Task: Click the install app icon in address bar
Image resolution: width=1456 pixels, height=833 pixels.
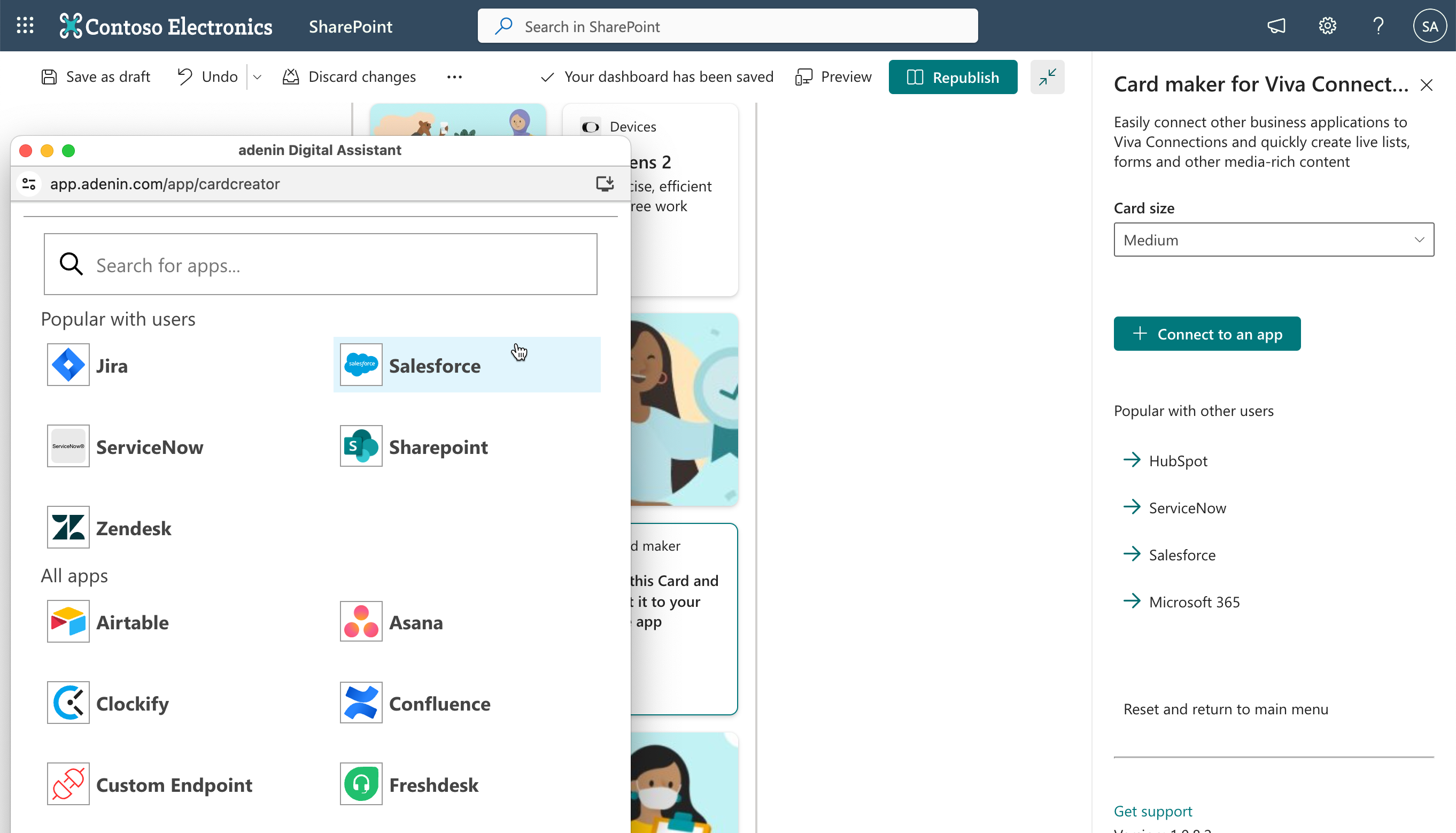Action: coord(605,183)
